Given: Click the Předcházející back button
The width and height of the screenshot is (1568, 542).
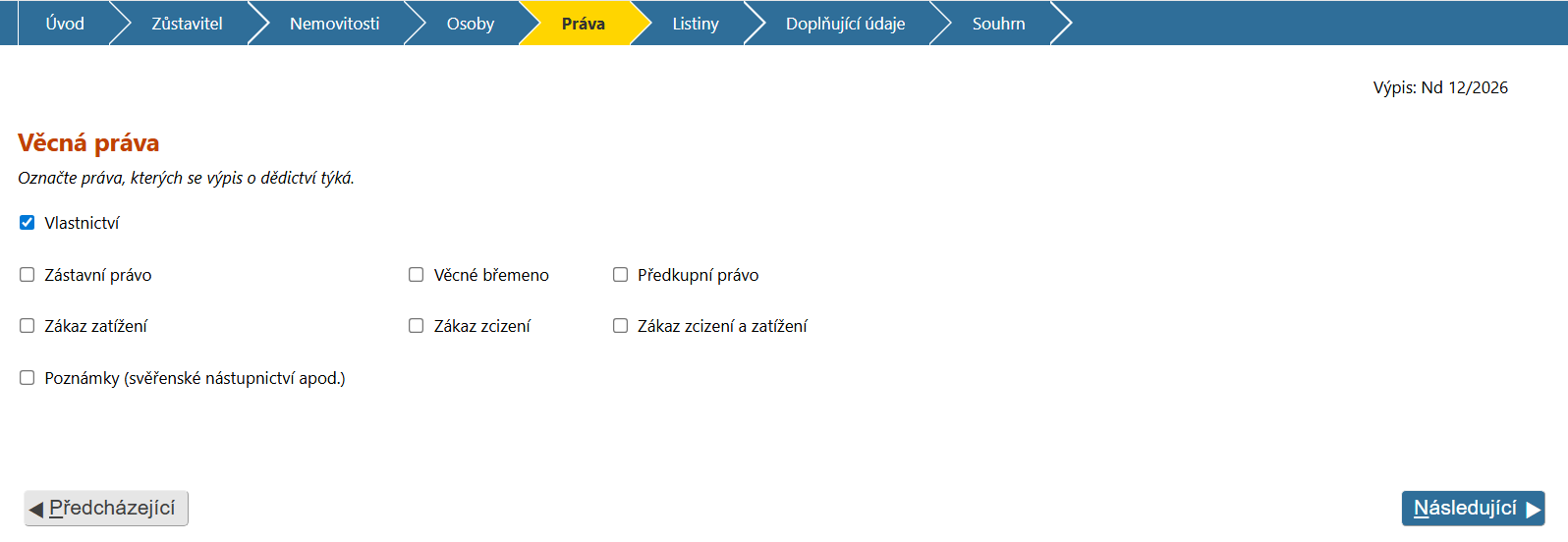Looking at the screenshot, I should pyautogui.click(x=106, y=509).
